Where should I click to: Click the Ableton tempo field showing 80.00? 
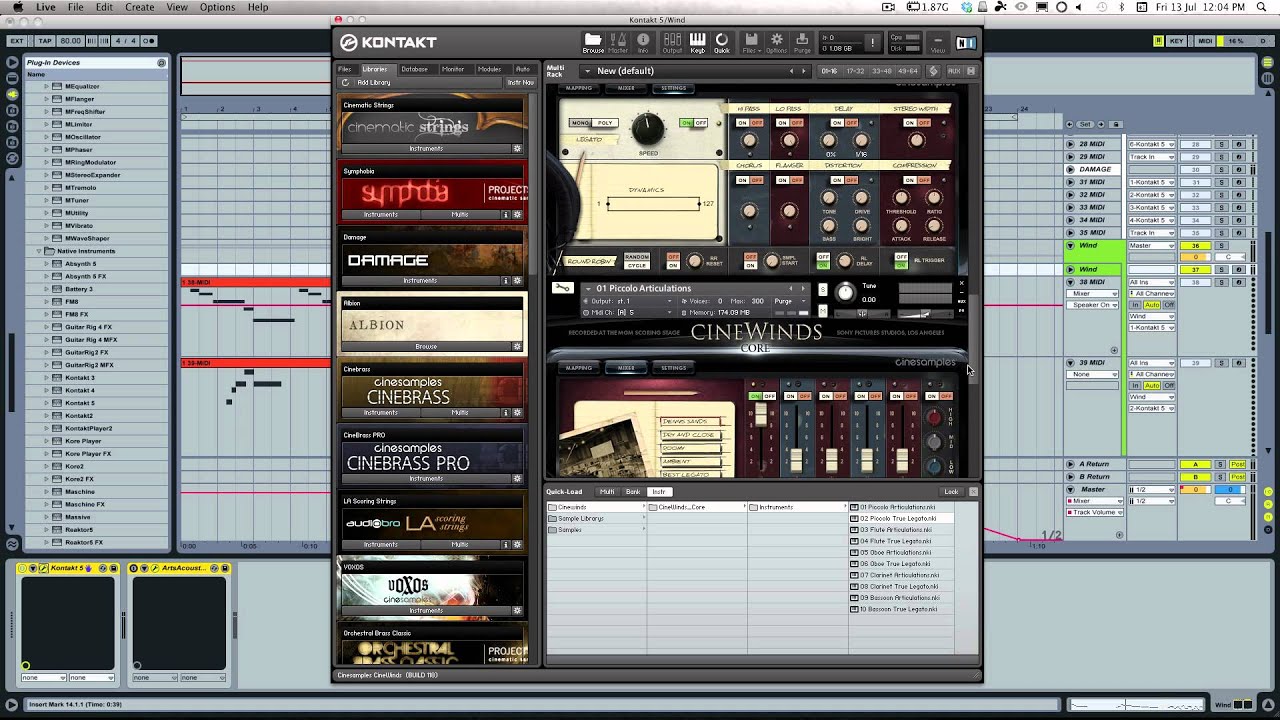pos(70,41)
